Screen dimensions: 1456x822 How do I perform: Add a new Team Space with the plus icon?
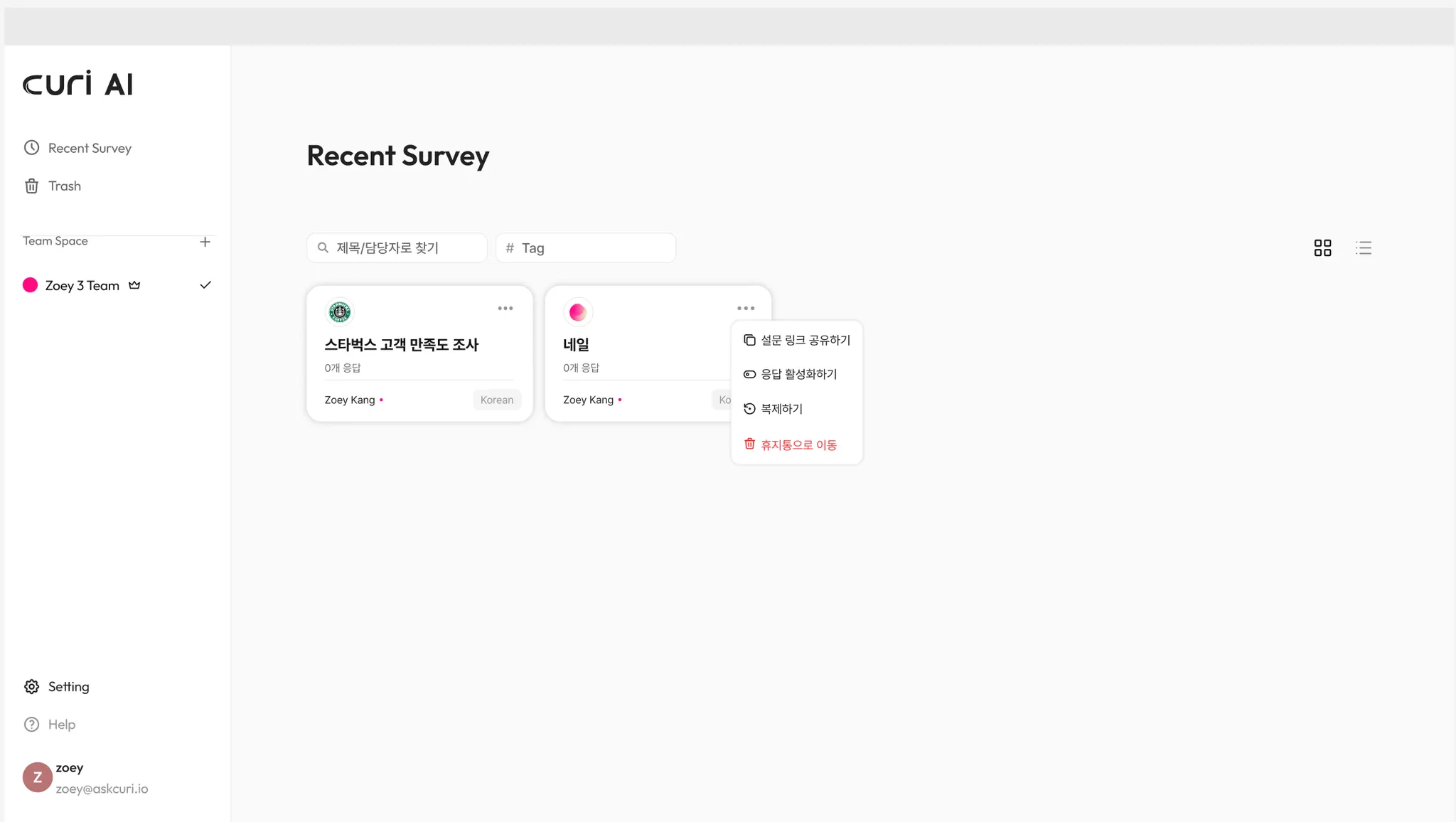click(x=205, y=242)
